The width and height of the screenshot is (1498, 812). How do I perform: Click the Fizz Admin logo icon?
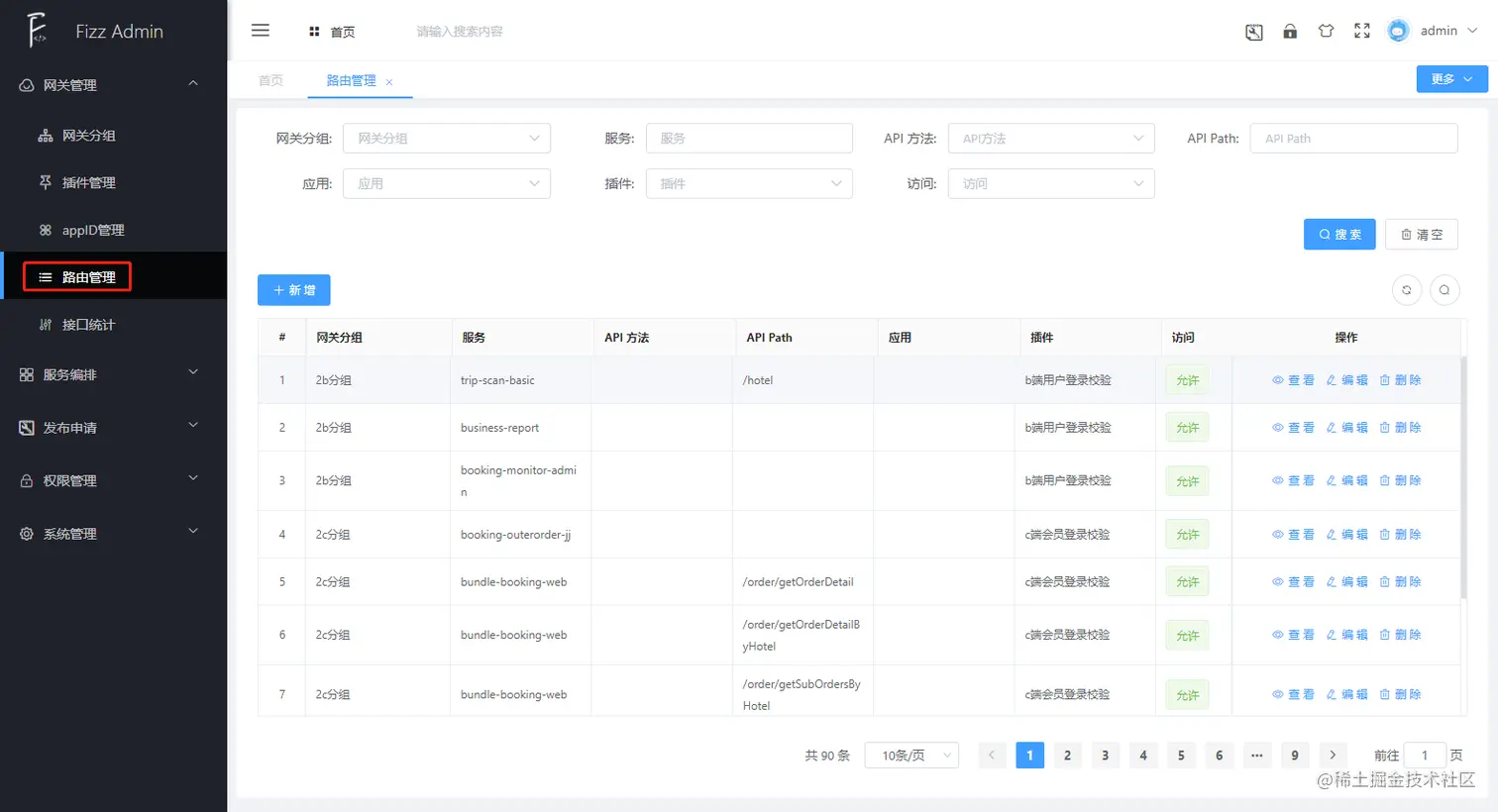point(37,30)
